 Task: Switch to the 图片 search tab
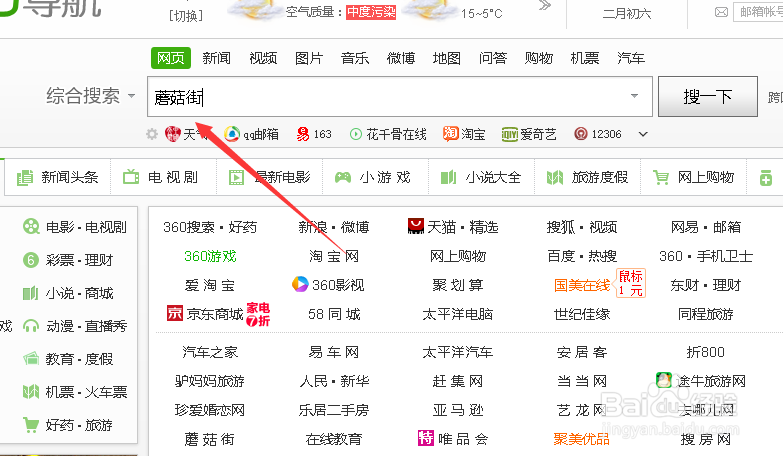(309, 58)
